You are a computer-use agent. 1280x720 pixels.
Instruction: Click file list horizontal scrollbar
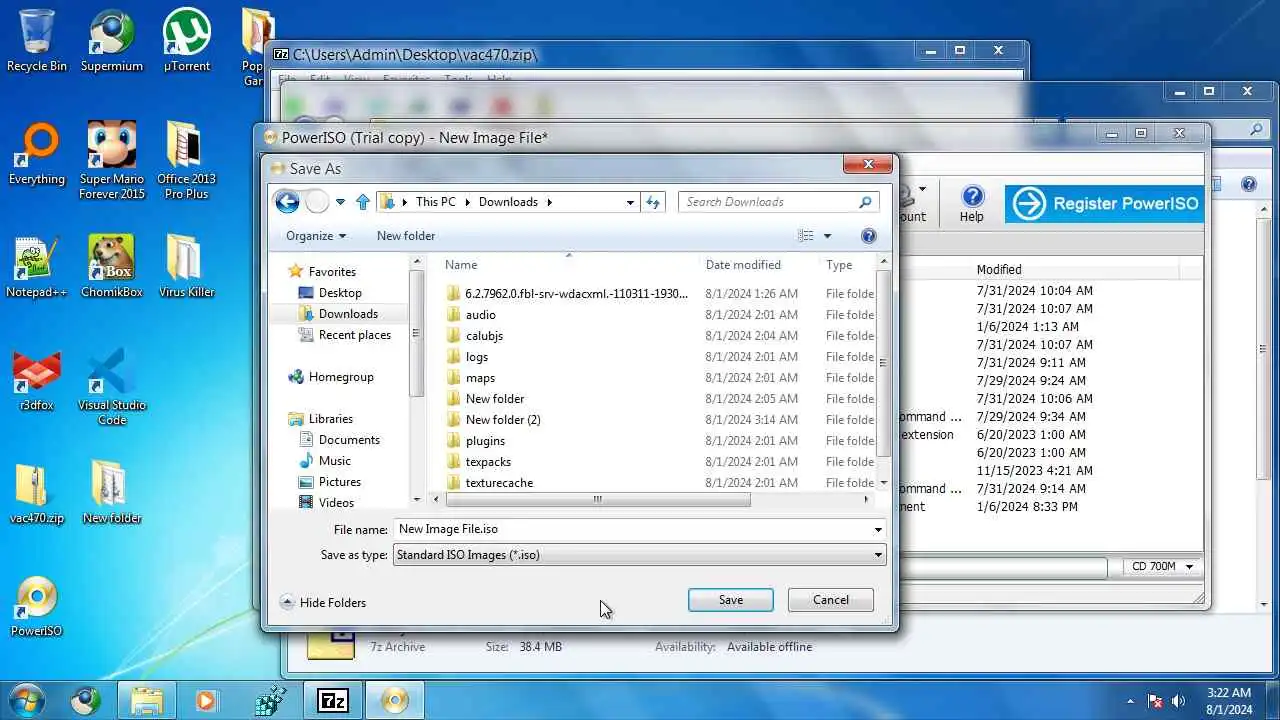pyautogui.click(x=596, y=499)
